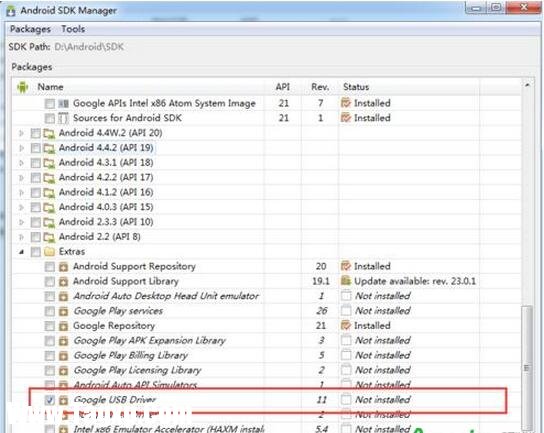Check the Android 4.3.1 (API 18) checkbox

coord(36,163)
